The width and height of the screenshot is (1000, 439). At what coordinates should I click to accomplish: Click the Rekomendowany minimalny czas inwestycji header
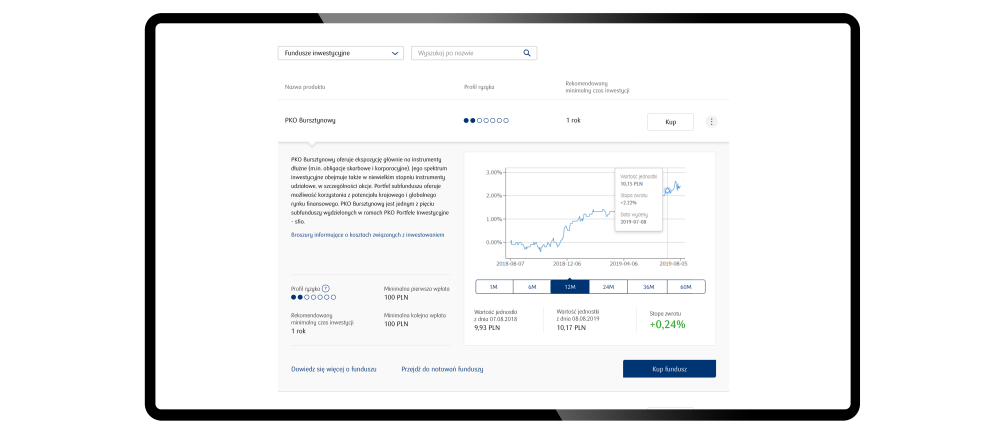point(598,87)
